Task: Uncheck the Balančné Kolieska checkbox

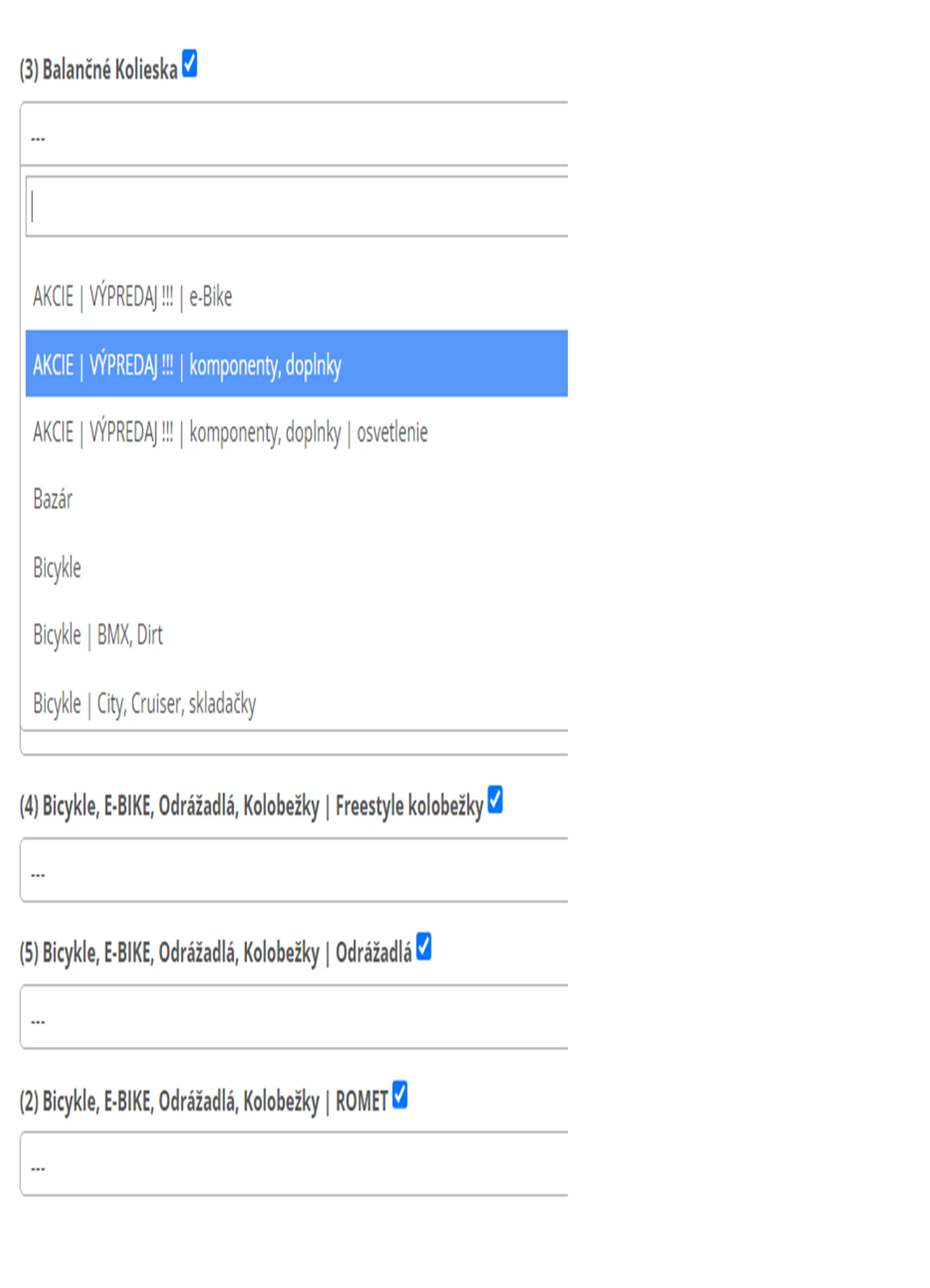Action: (189, 63)
